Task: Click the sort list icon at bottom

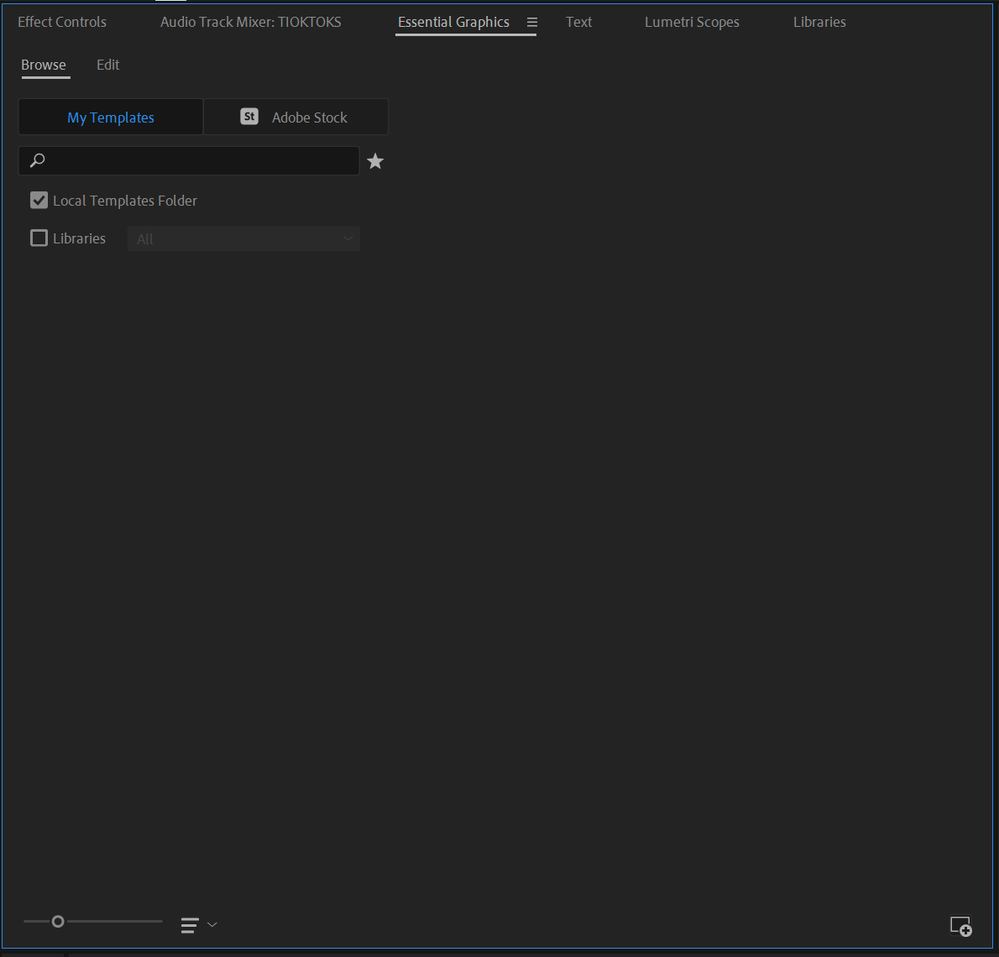Action: 189,925
